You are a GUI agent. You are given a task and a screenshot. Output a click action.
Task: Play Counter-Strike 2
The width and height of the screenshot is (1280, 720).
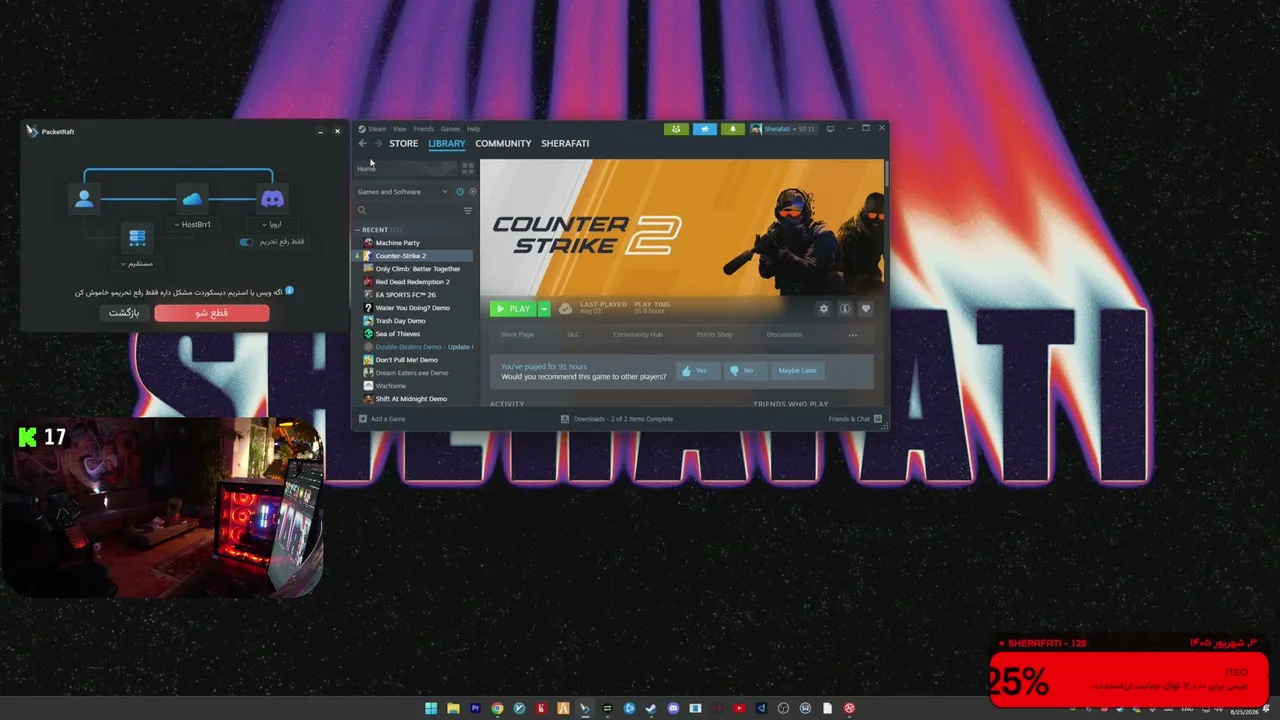coord(514,309)
